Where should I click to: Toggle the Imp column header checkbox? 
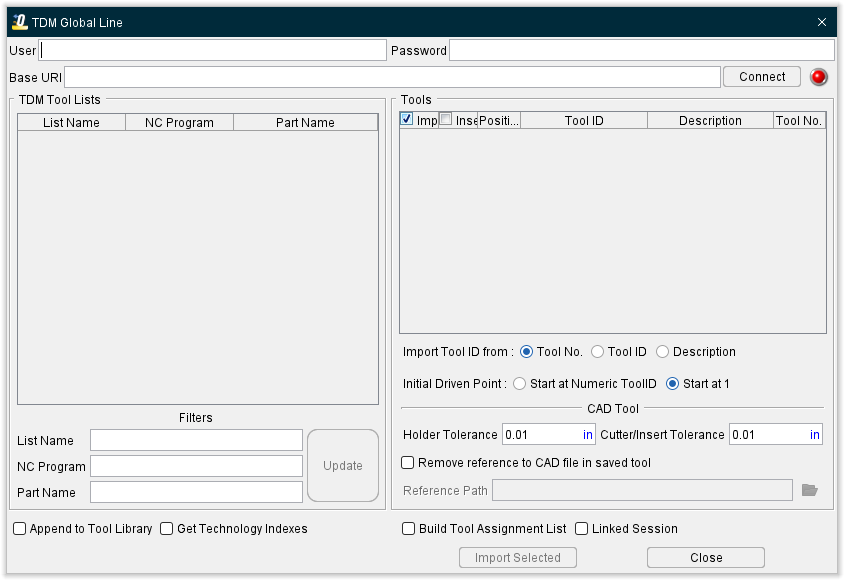407,119
